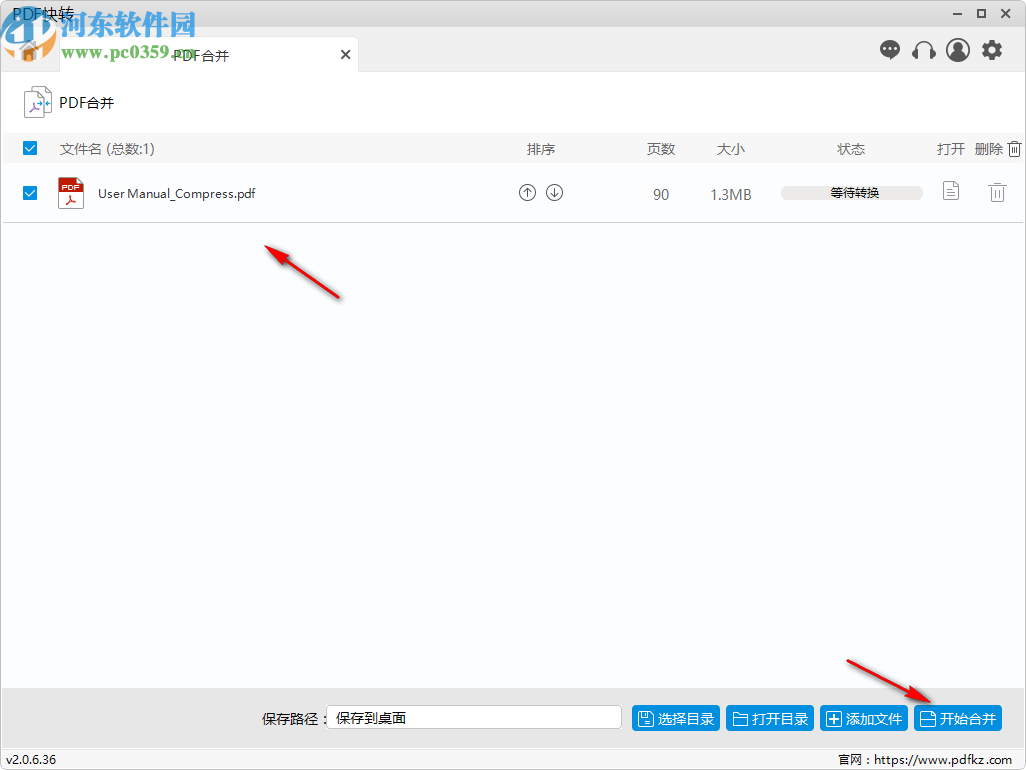The width and height of the screenshot is (1026, 770).
Task: Open the feedback message icon
Action: coord(889,50)
